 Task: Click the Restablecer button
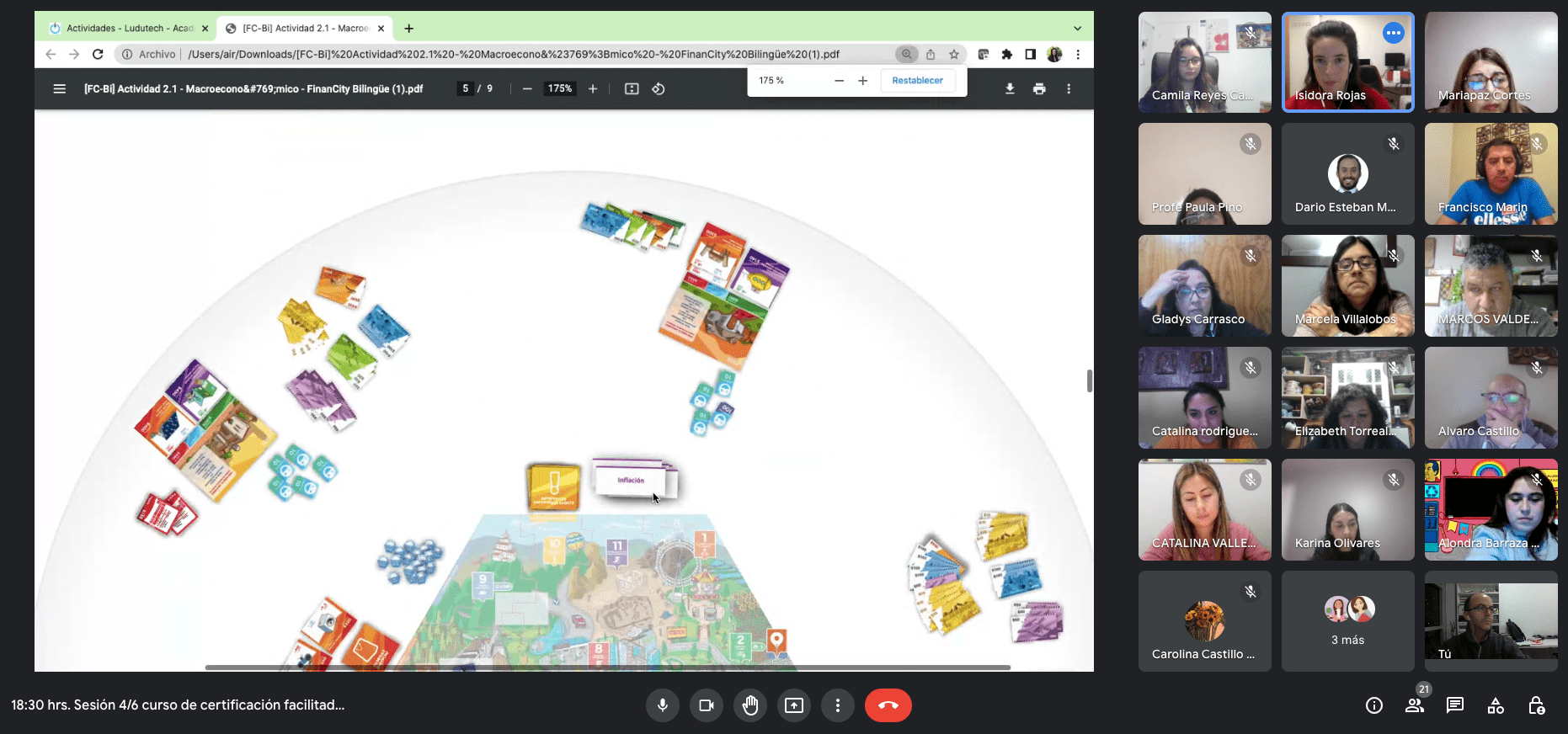[917, 81]
